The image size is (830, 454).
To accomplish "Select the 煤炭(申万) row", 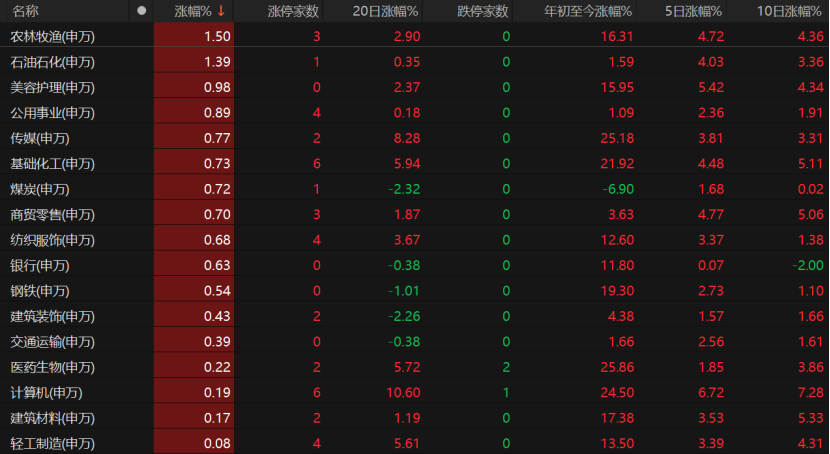I will [415, 189].
